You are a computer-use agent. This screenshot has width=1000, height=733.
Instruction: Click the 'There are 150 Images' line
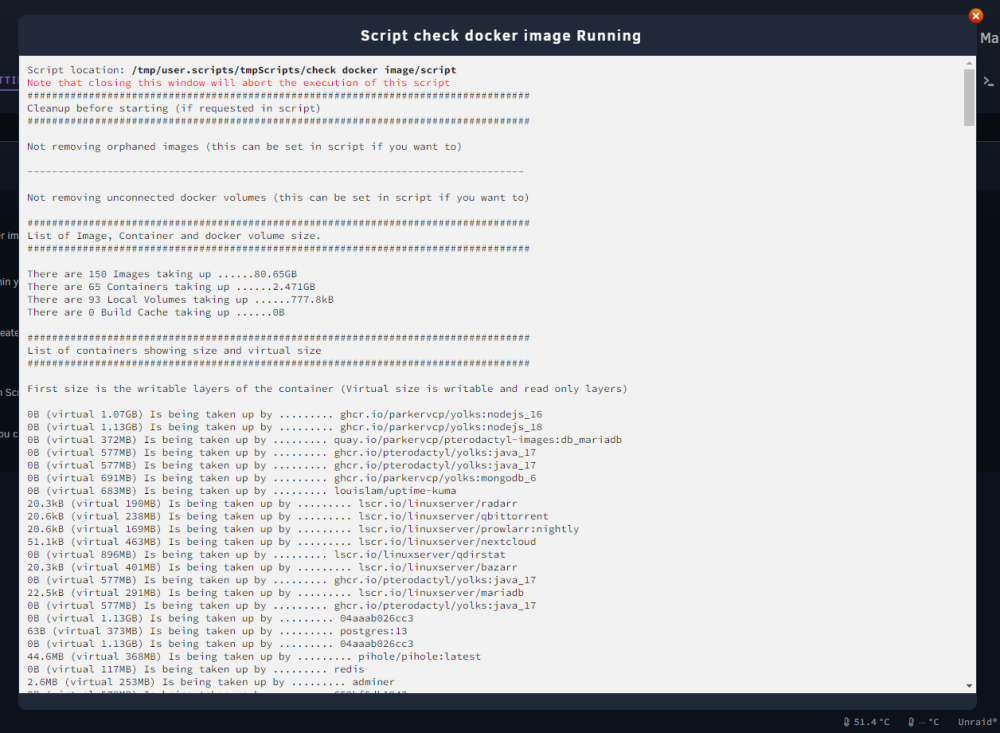162,274
